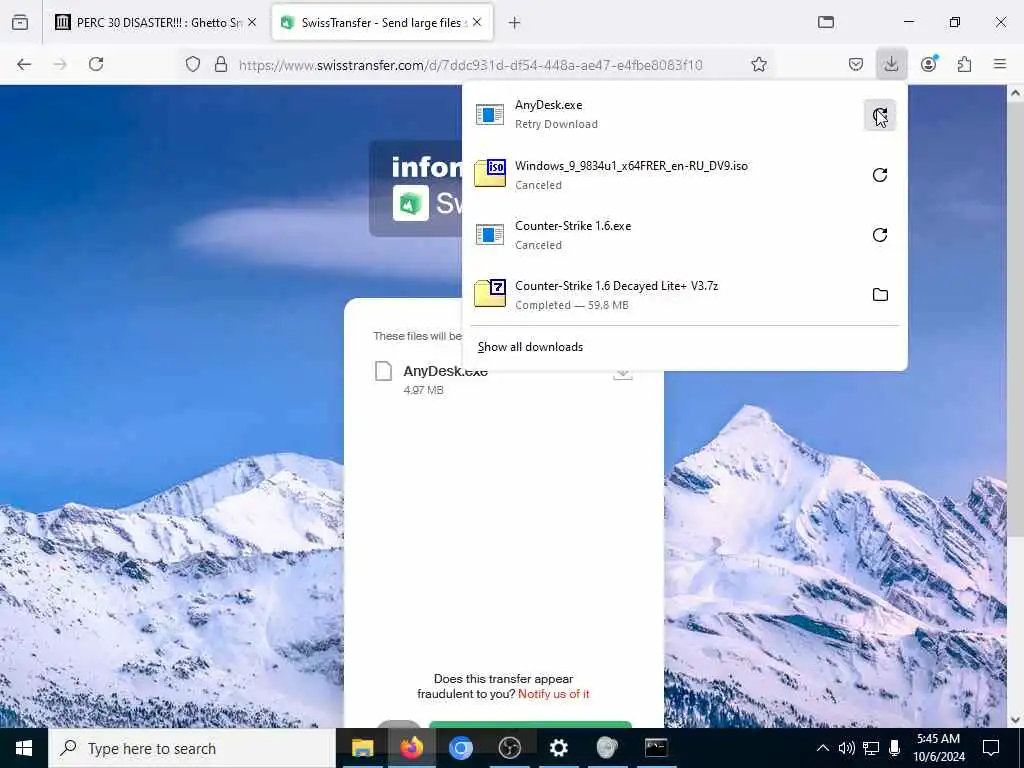Select the Windows_9 ISO entry in the downloads list
Viewport: 1024px width, 768px height.
pos(664,175)
